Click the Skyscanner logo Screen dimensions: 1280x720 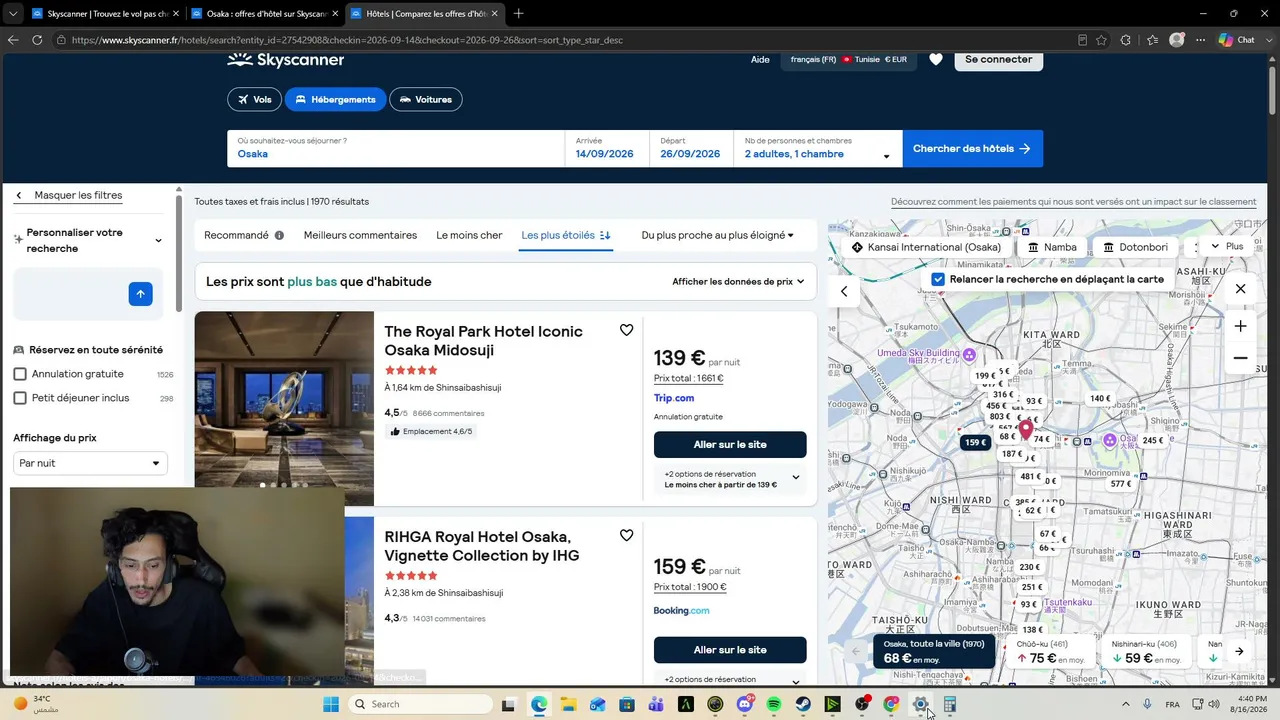click(x=286, y=60)
